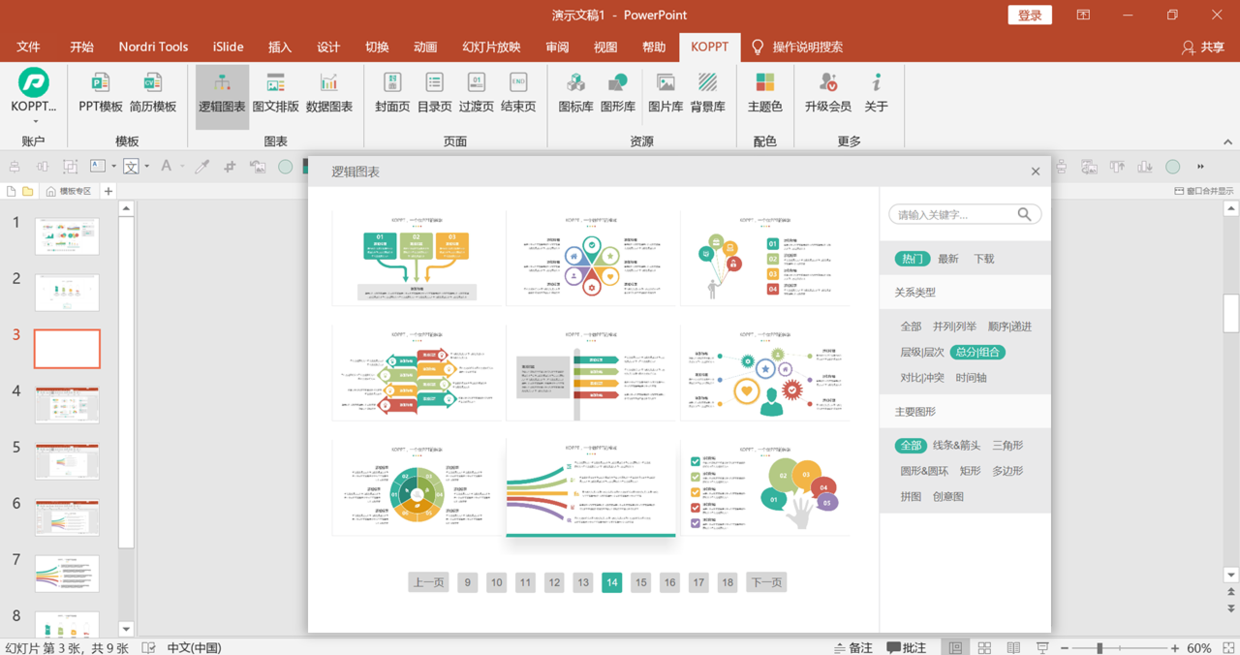Collapse the ribbon with the chevron
The image size is (1240, 655).
click(x=1228, y=142)
